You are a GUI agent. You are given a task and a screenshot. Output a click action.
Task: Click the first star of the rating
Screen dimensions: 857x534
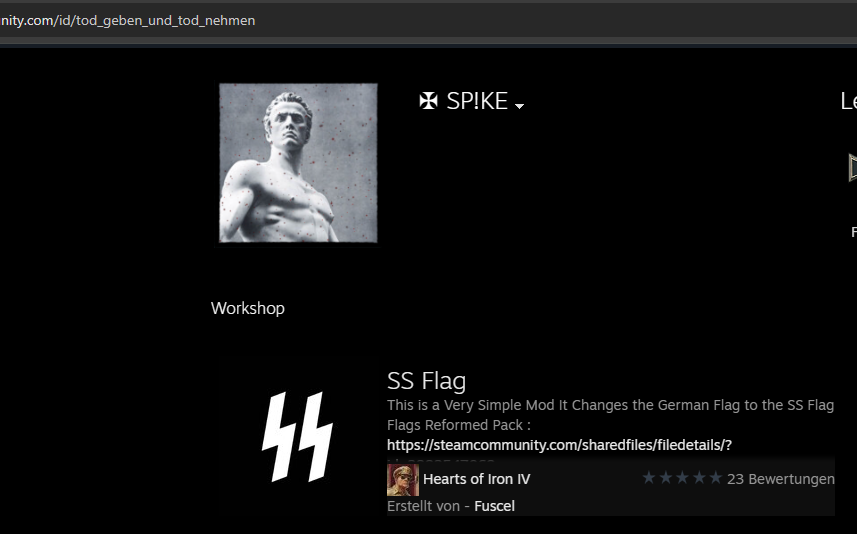point(648,479)
